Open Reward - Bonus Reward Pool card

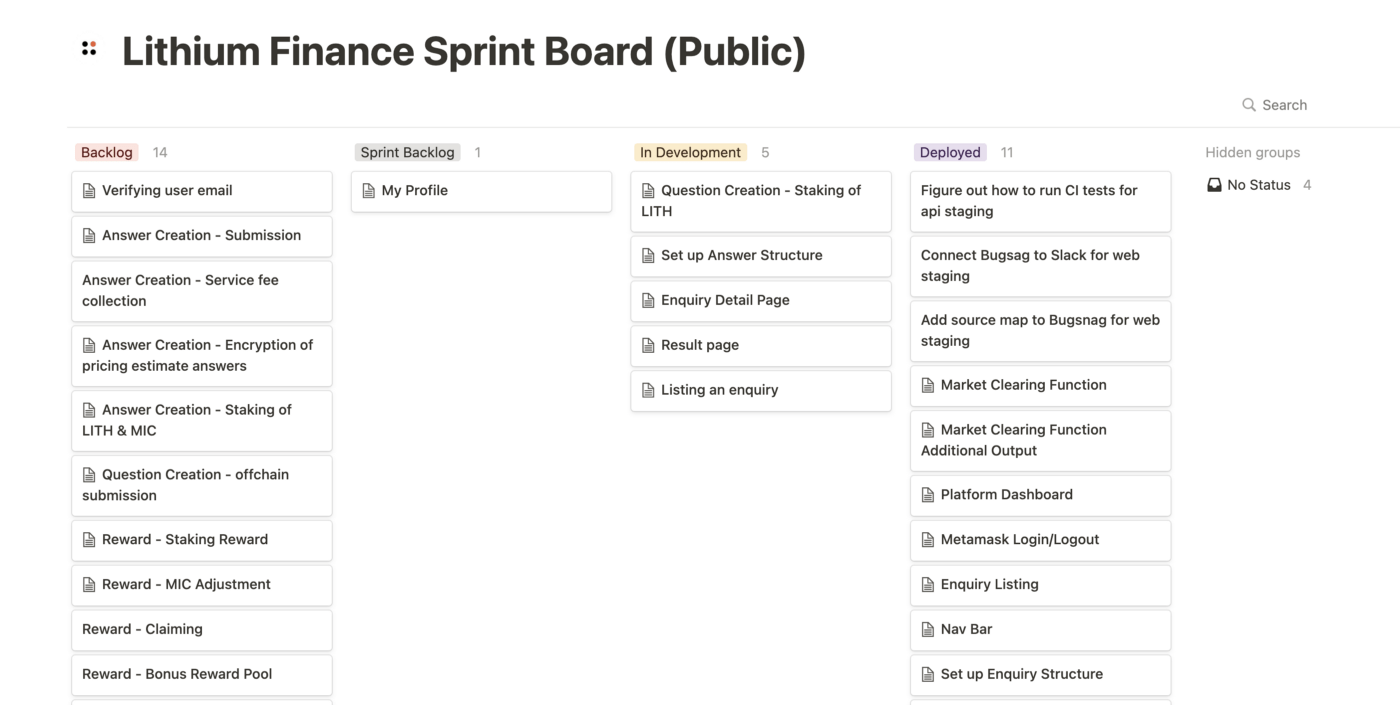click(x=202, y=675)
